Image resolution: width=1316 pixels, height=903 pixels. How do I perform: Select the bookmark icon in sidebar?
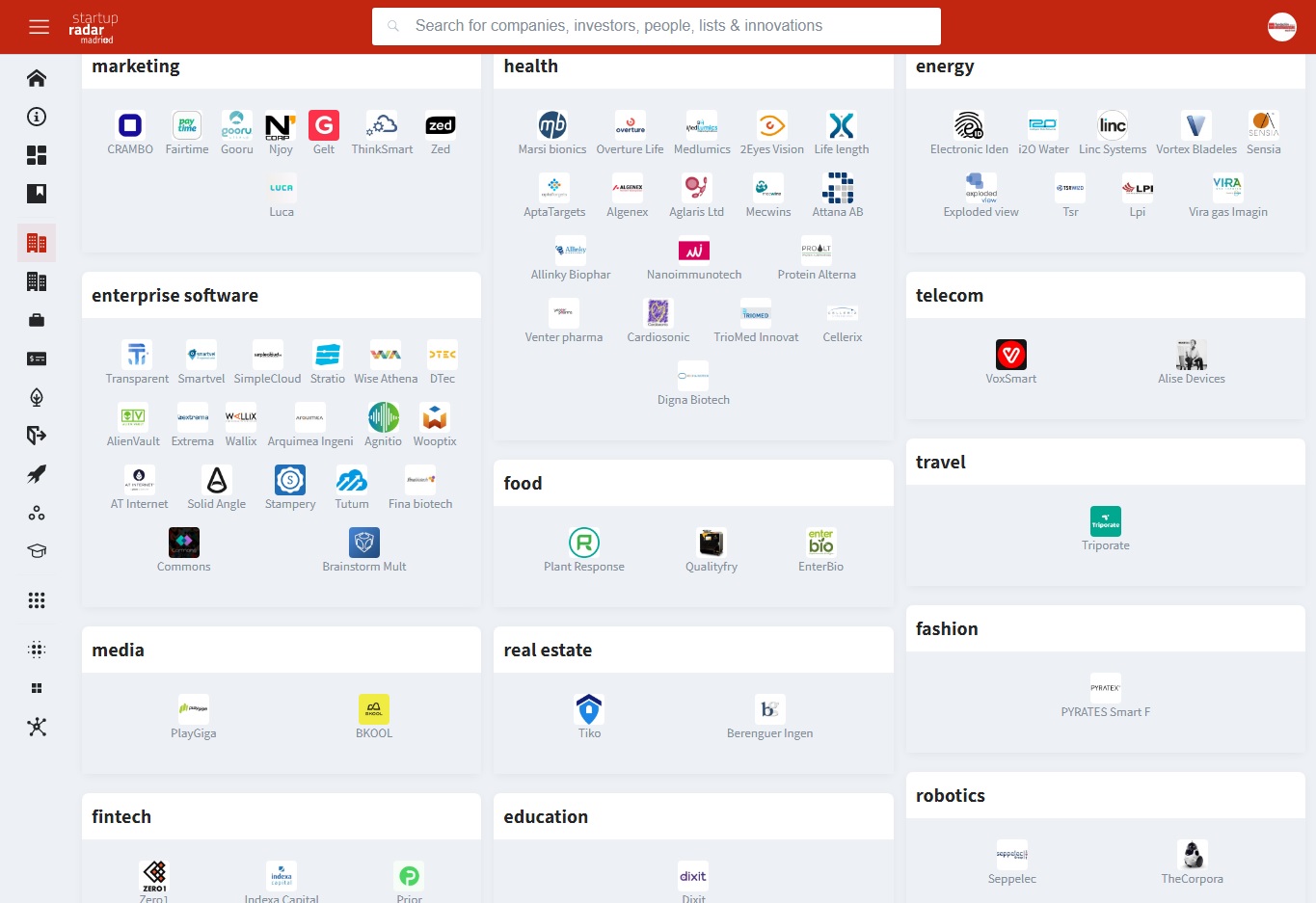[37, 194]
